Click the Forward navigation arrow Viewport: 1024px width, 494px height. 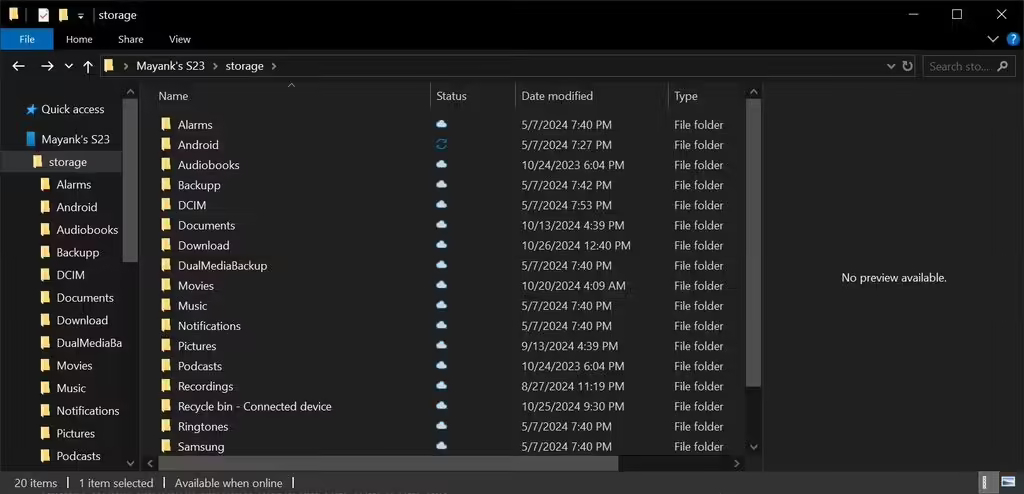[x=47, y=66]
